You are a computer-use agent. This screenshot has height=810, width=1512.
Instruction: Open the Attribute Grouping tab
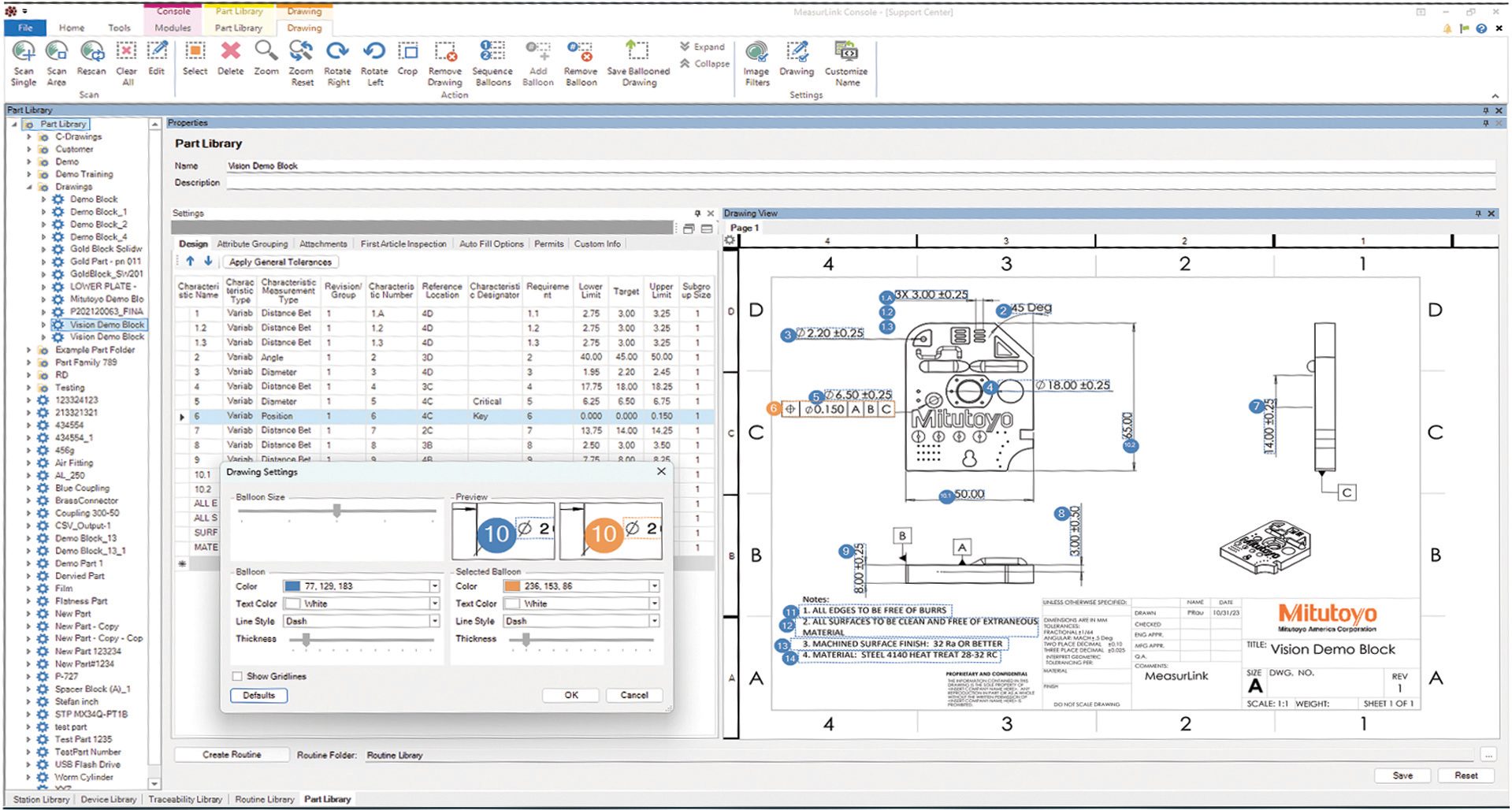[x=252, y=244]
